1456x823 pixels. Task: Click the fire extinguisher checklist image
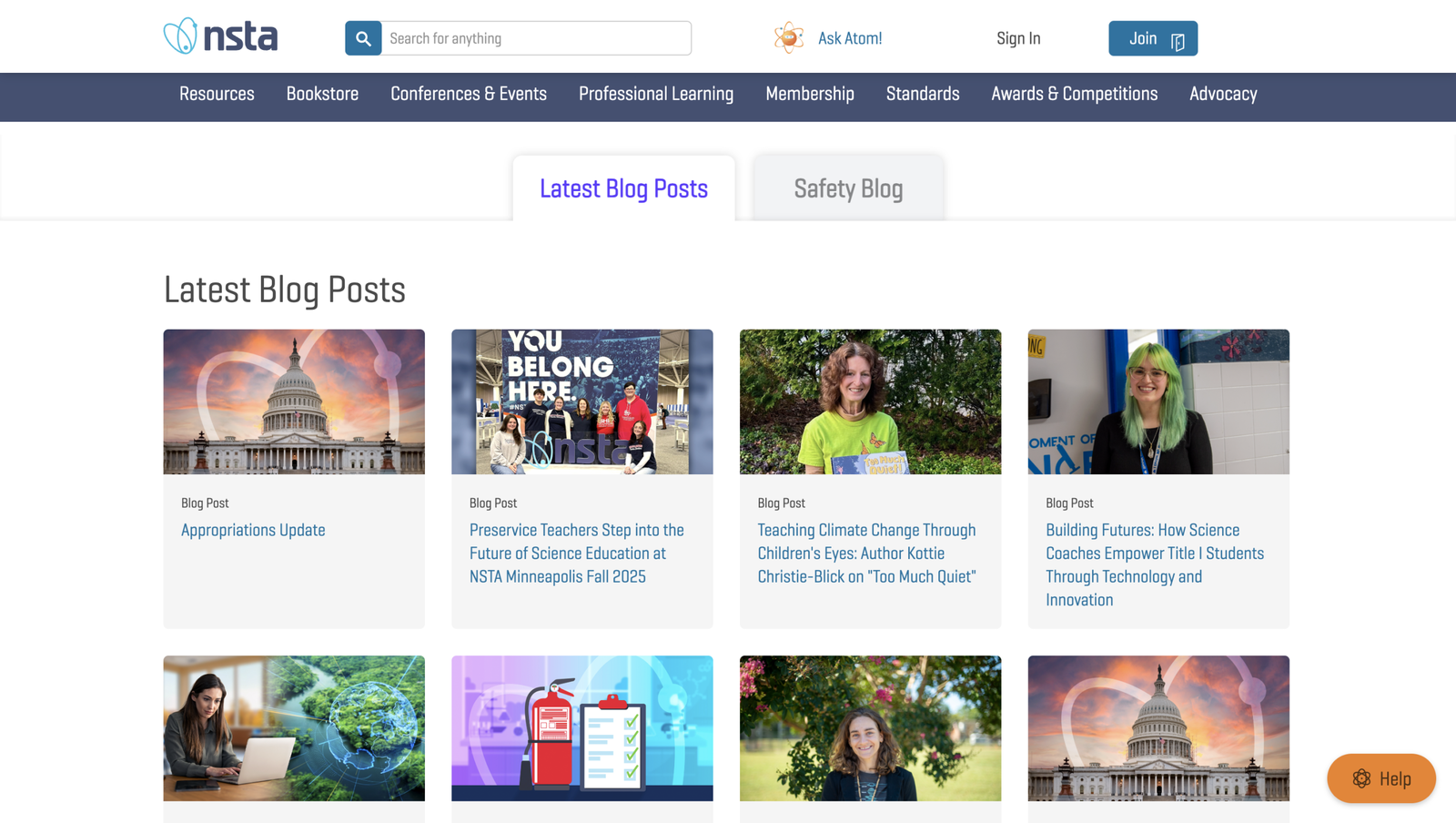pos(581,727)
